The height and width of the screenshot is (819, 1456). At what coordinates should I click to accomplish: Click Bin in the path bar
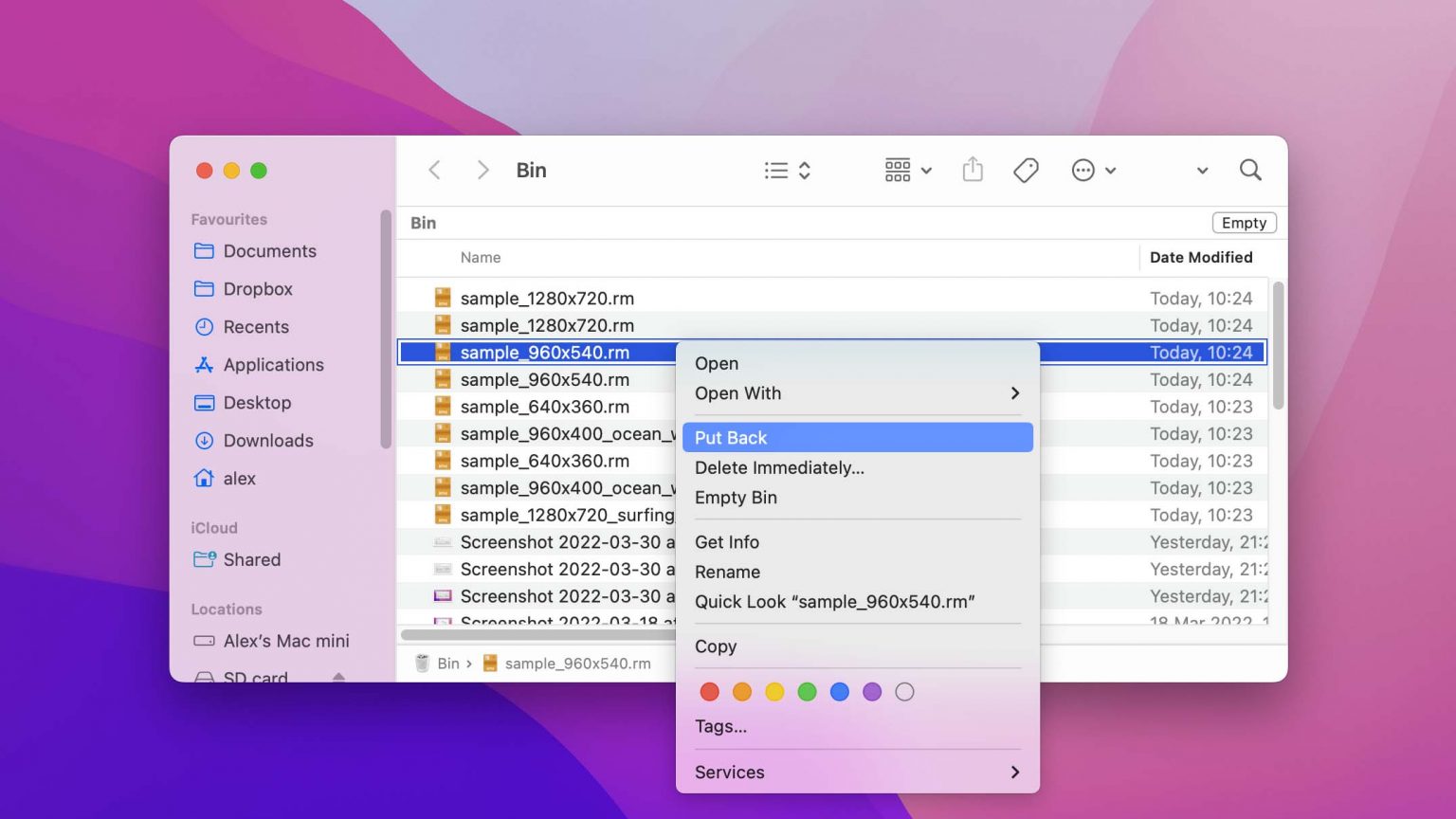[x=447, y=664]
